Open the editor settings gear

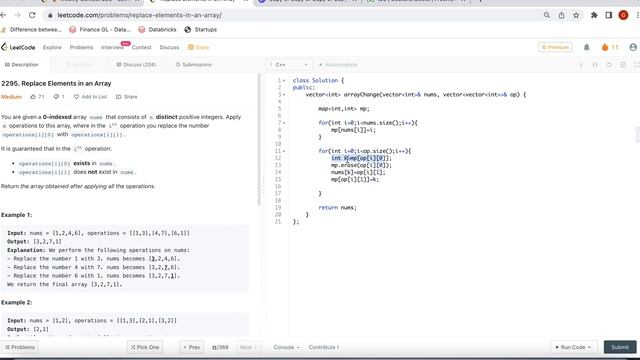coord(623,65)
